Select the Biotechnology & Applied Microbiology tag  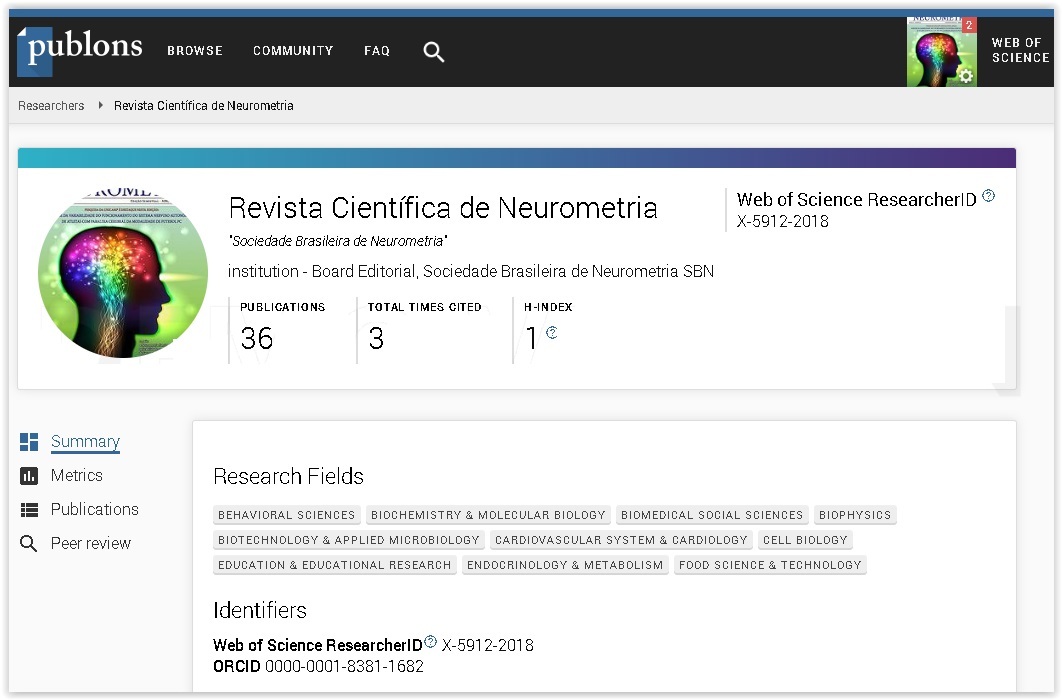pos(349,540)
